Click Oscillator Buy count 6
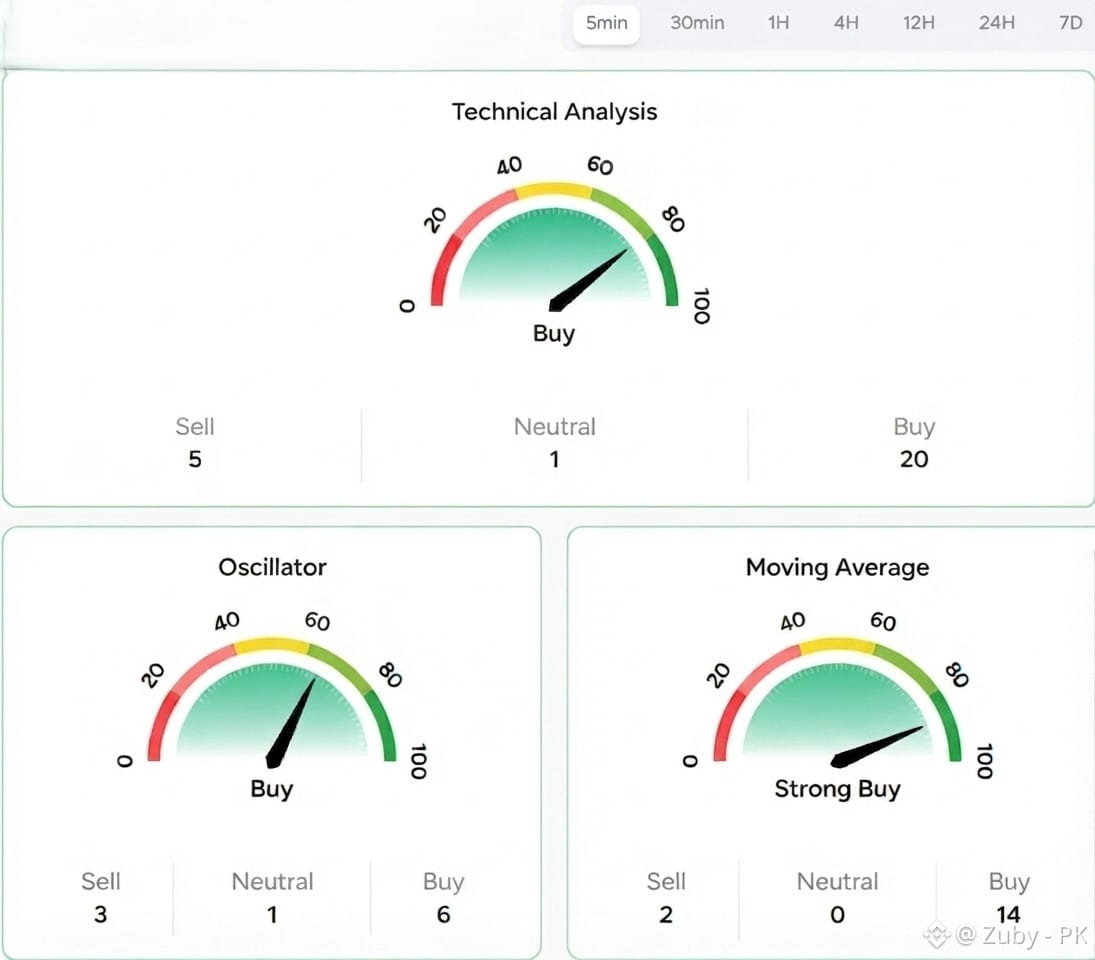Viewport: 1095px width, 960px height. point(443,914)
